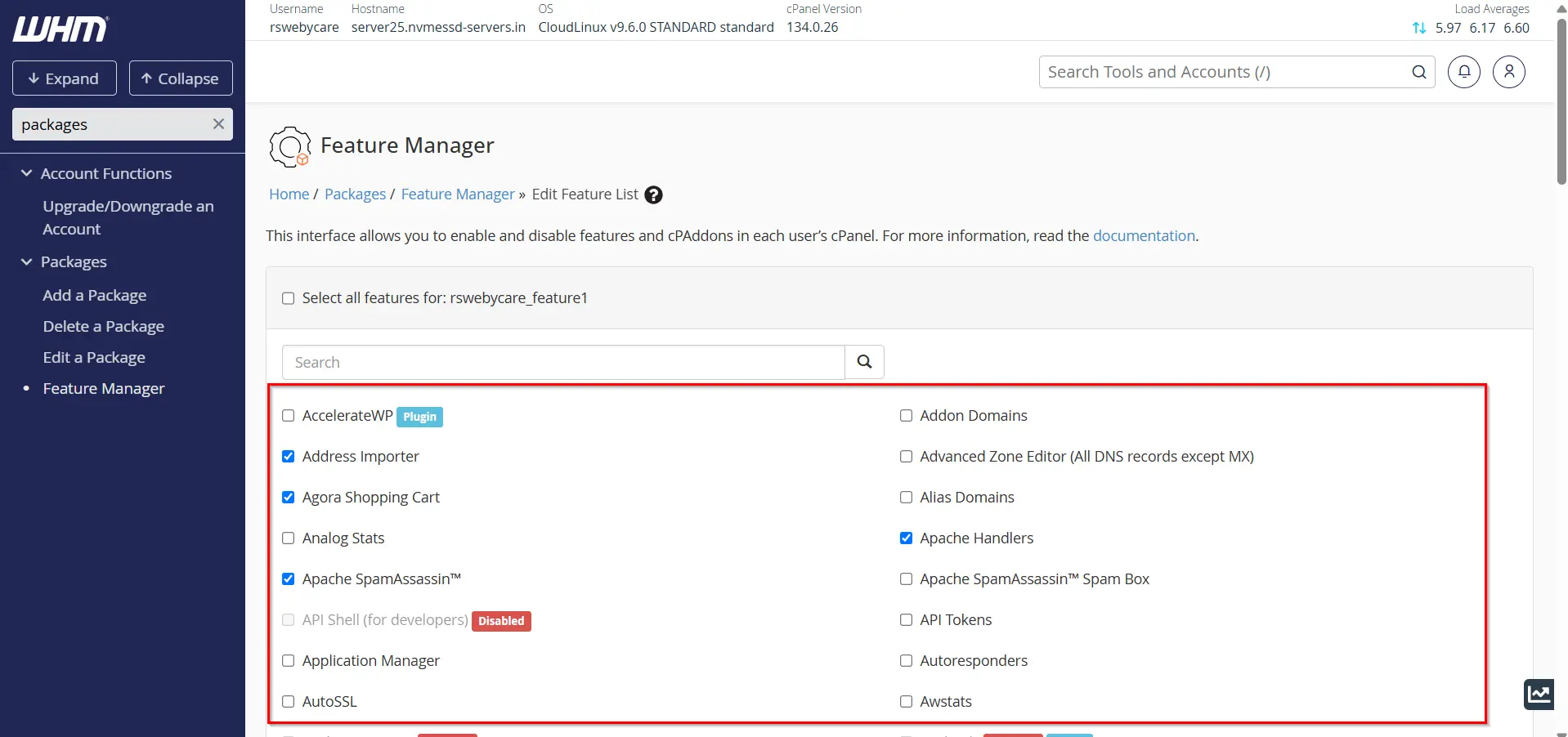
Task: Open Delete a Package
Action: (104, 326)
